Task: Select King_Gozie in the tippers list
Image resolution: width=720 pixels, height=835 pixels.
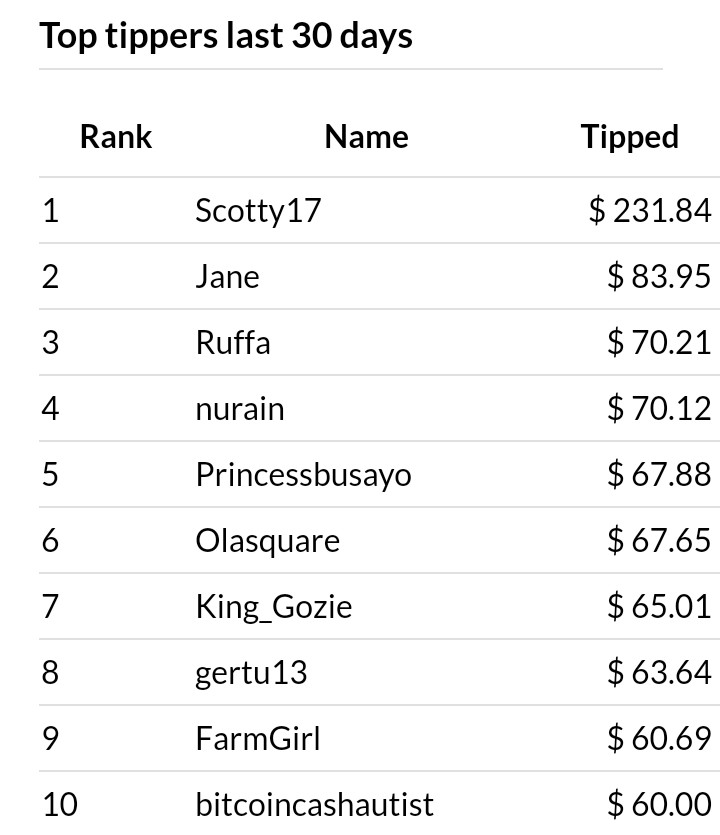Action: click(x=274, y=607)
